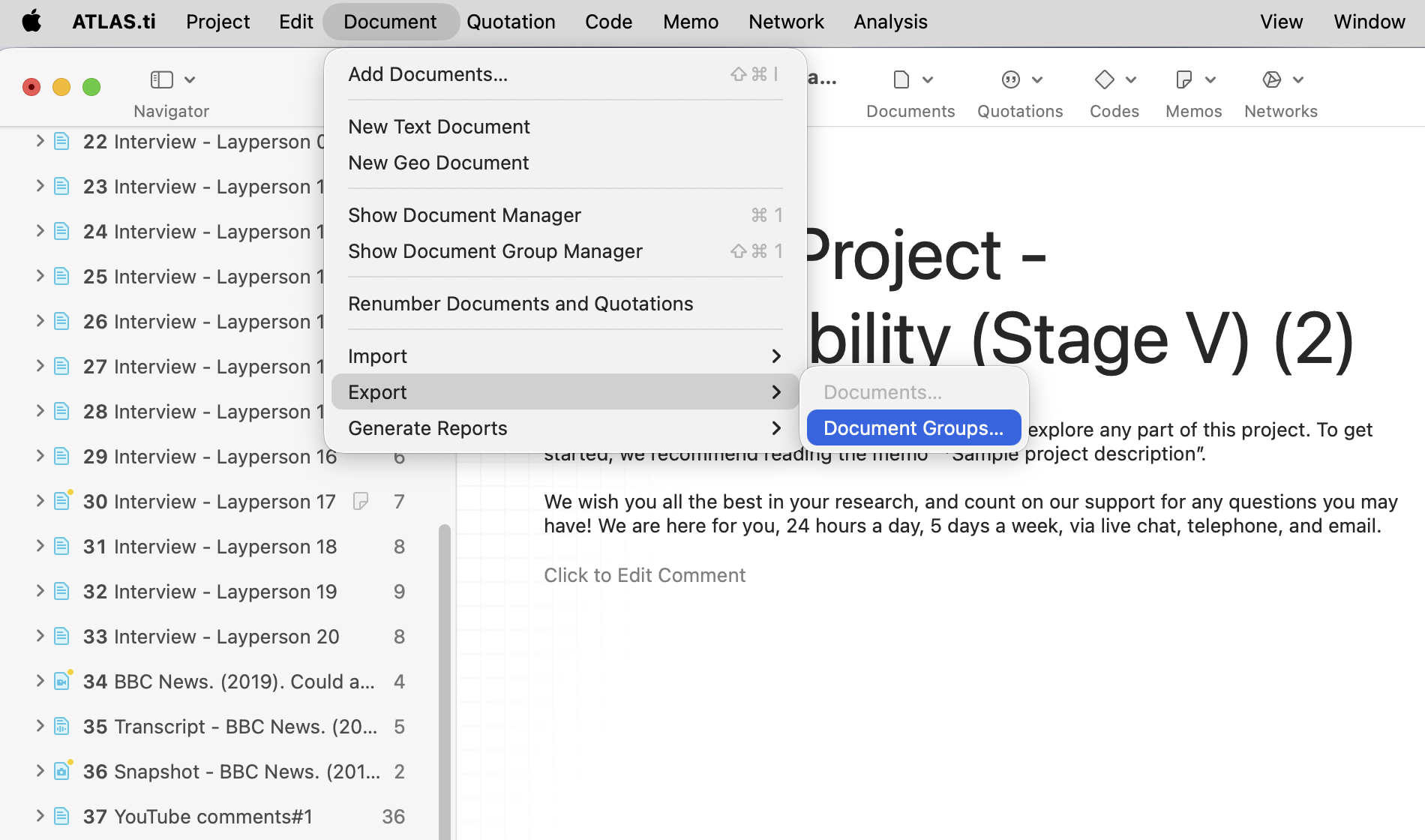The width and height of the screenshot is (1425, 840).
Task: Close the Document menu via its title
Action: pos(390,21)
